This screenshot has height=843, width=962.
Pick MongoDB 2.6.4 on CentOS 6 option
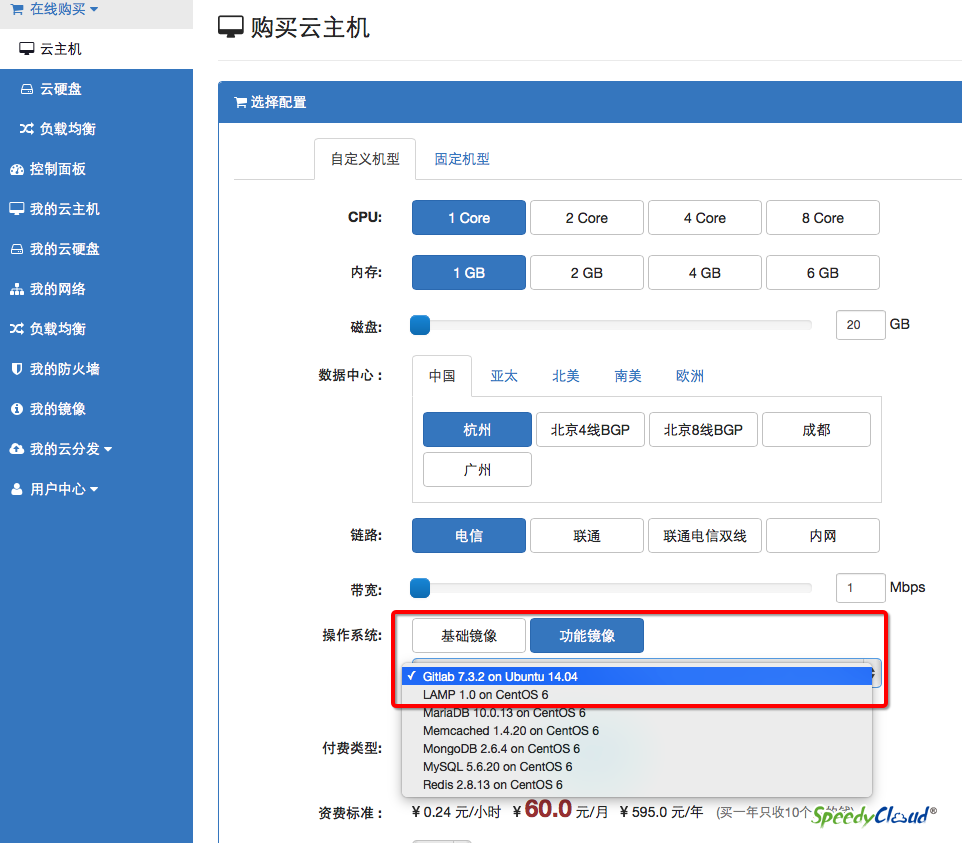click(x=637, y=749)
